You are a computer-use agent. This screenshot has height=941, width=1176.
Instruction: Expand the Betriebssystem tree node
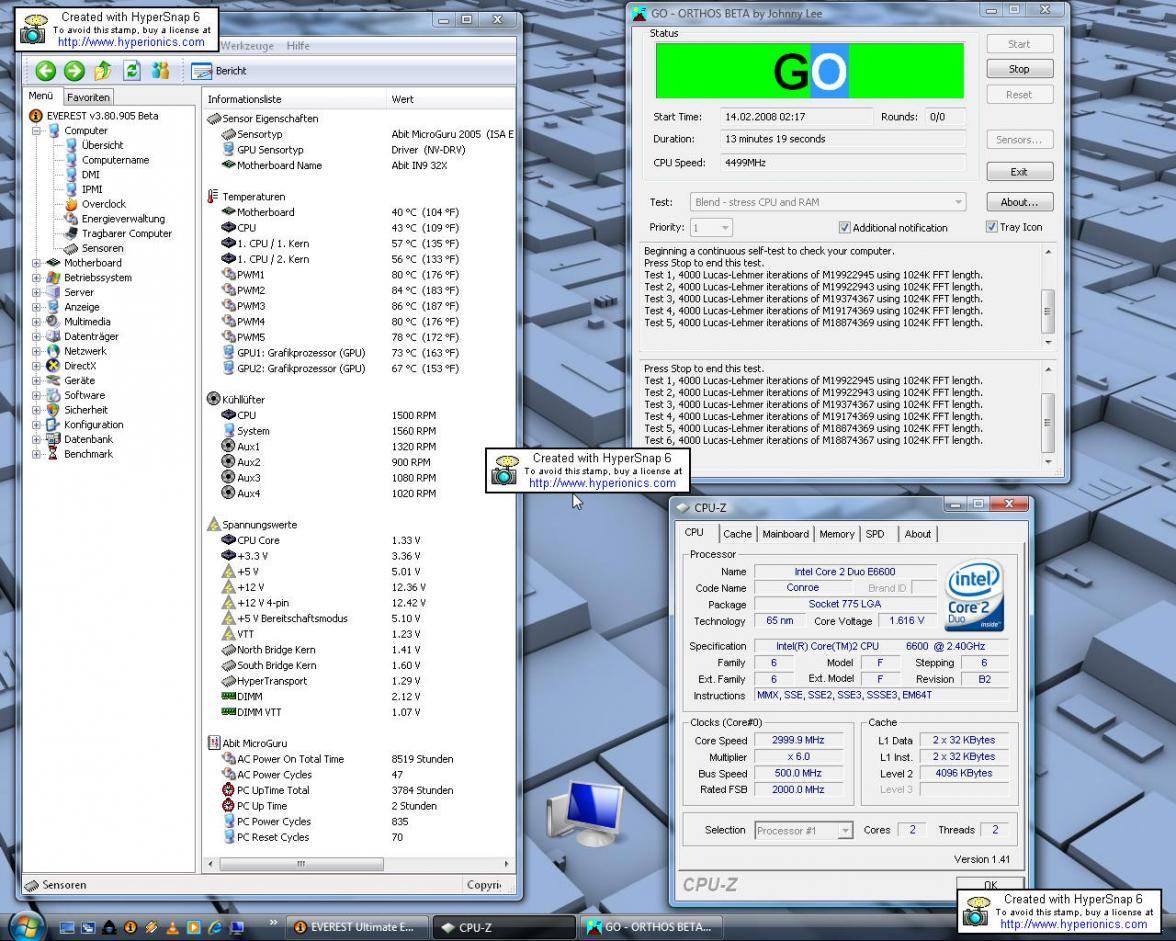[36, 277]
